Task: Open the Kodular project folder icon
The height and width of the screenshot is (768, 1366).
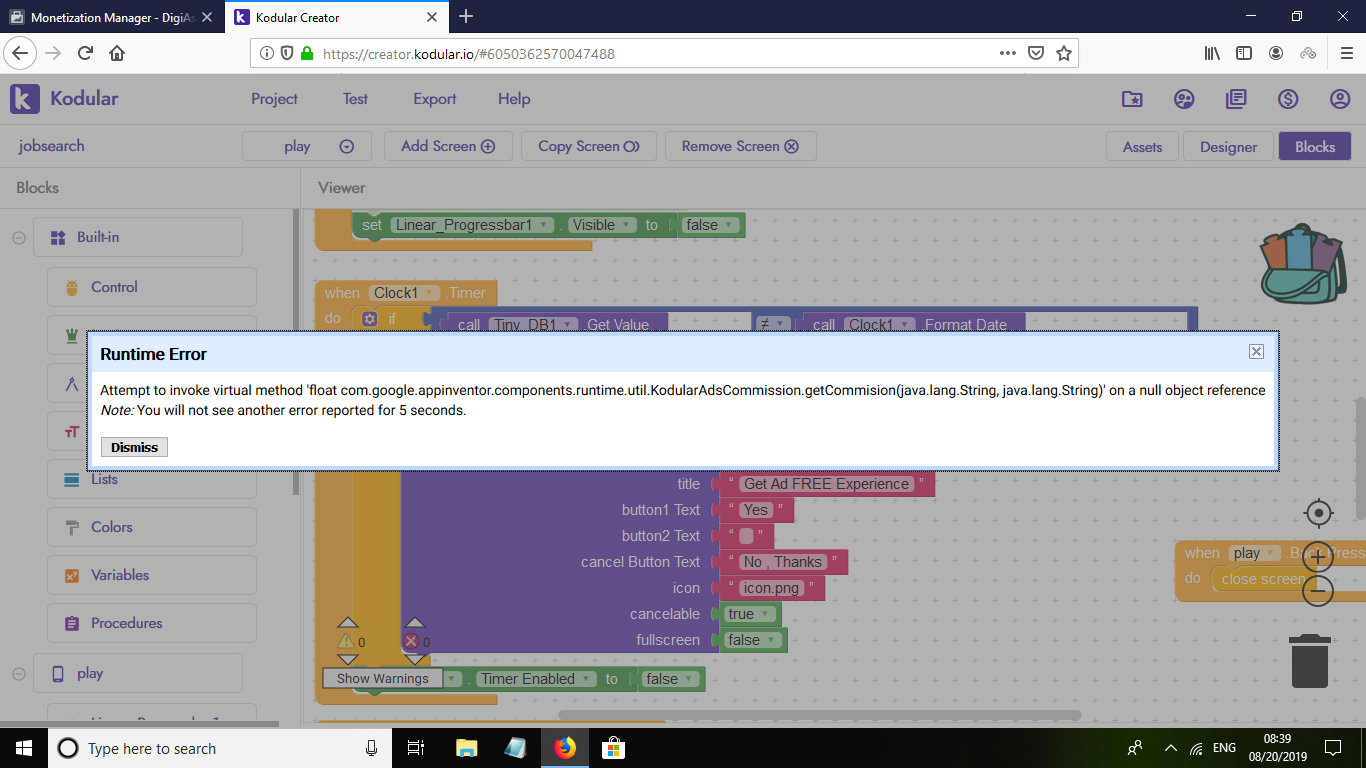Action: [x=1132, y=99]
